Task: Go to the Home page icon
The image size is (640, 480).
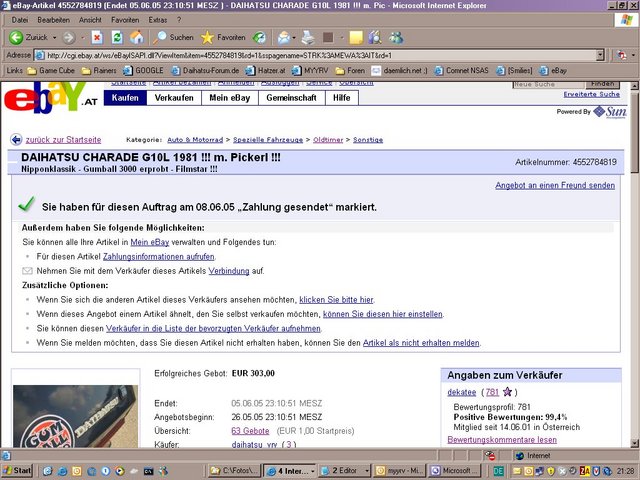Action: (x=139, y=37)
